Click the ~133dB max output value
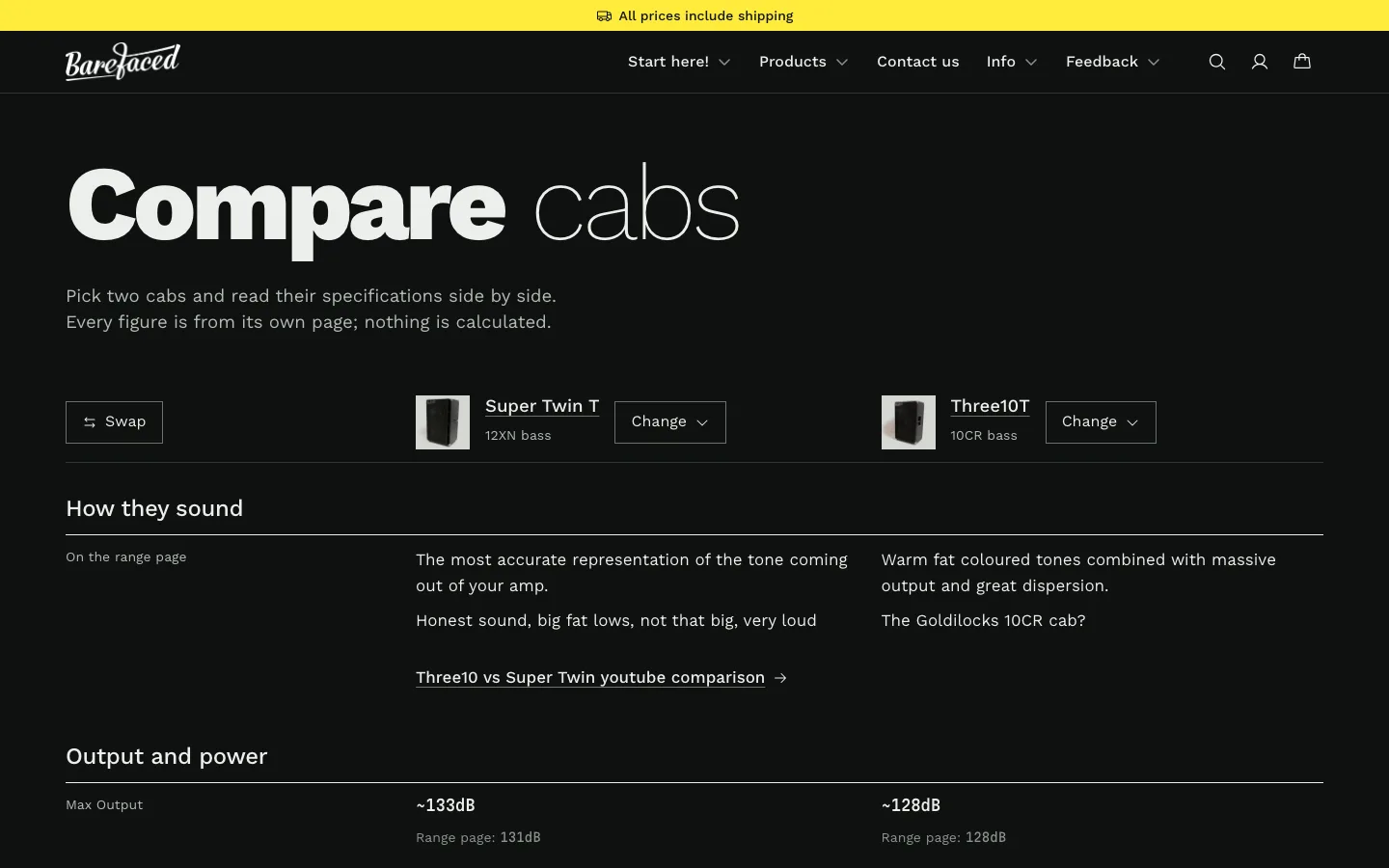 click(x=446, y=805)
